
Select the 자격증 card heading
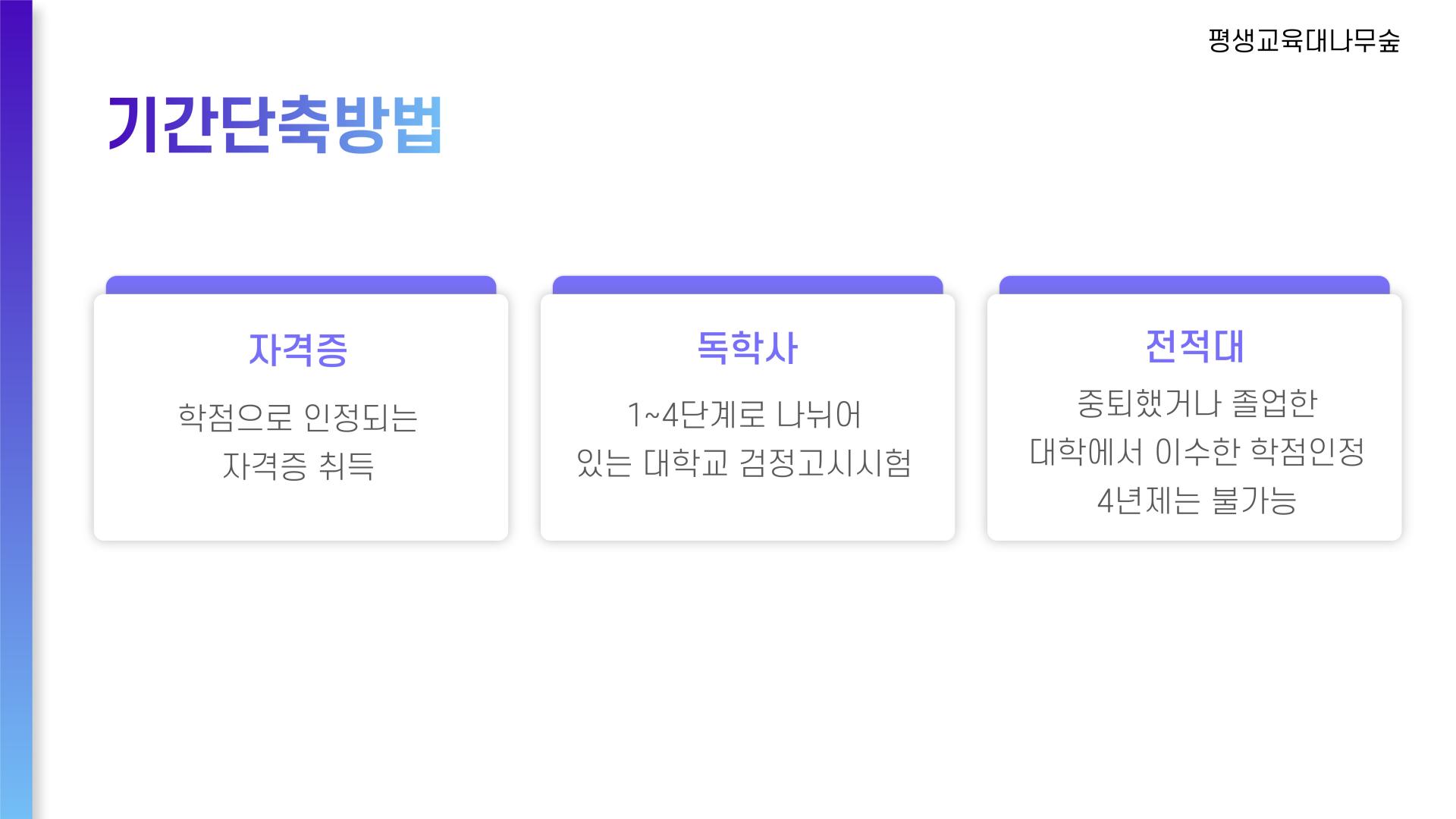point(298,350)
